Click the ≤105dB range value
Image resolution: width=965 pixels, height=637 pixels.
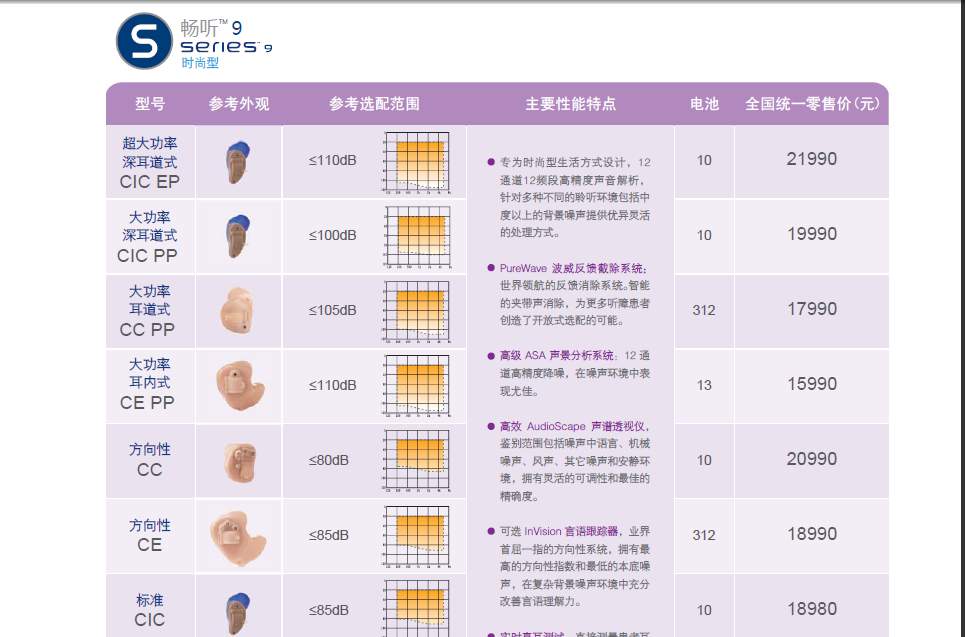(x=332, y=310)
